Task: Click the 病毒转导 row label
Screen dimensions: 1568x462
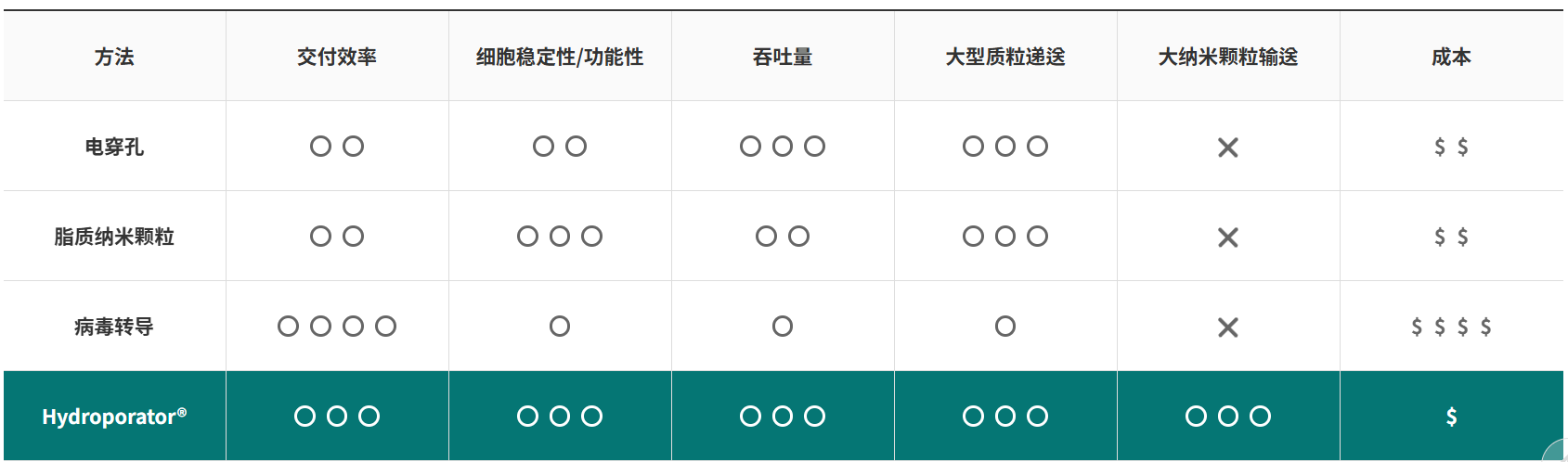Action: coord(114,327)
